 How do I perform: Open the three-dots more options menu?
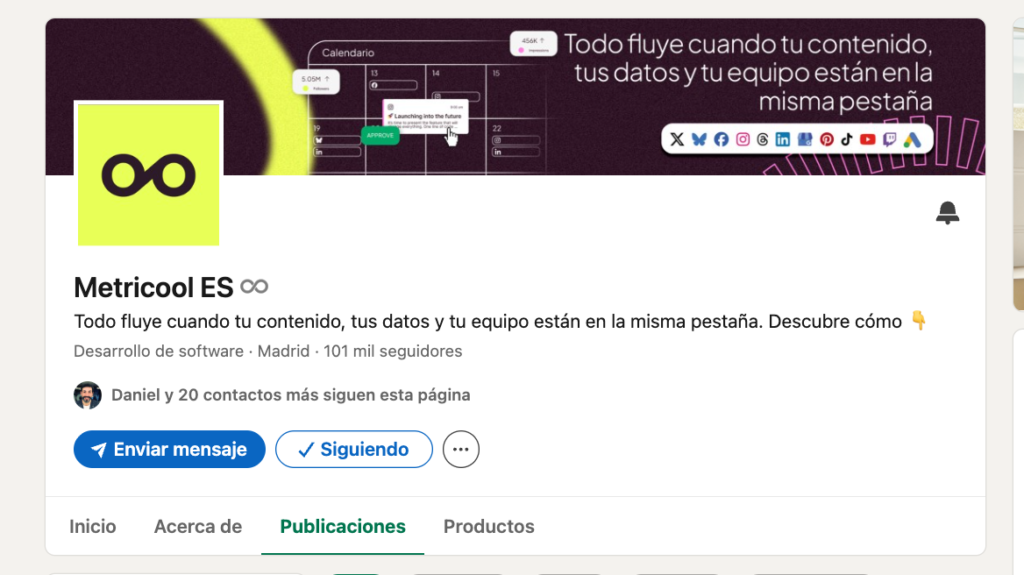[x=461, y=449]
